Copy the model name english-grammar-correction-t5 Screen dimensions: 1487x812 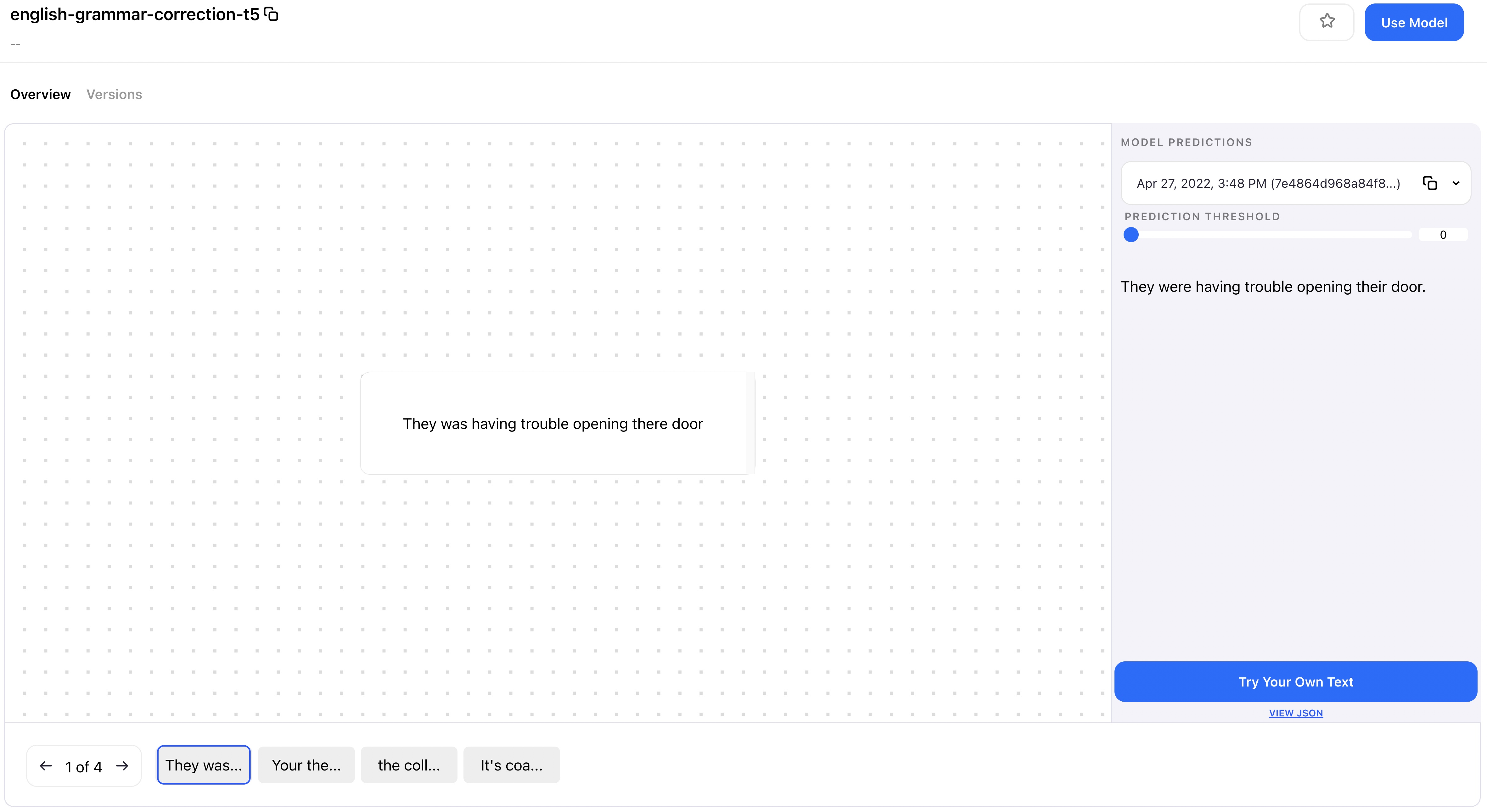[271, 14]
